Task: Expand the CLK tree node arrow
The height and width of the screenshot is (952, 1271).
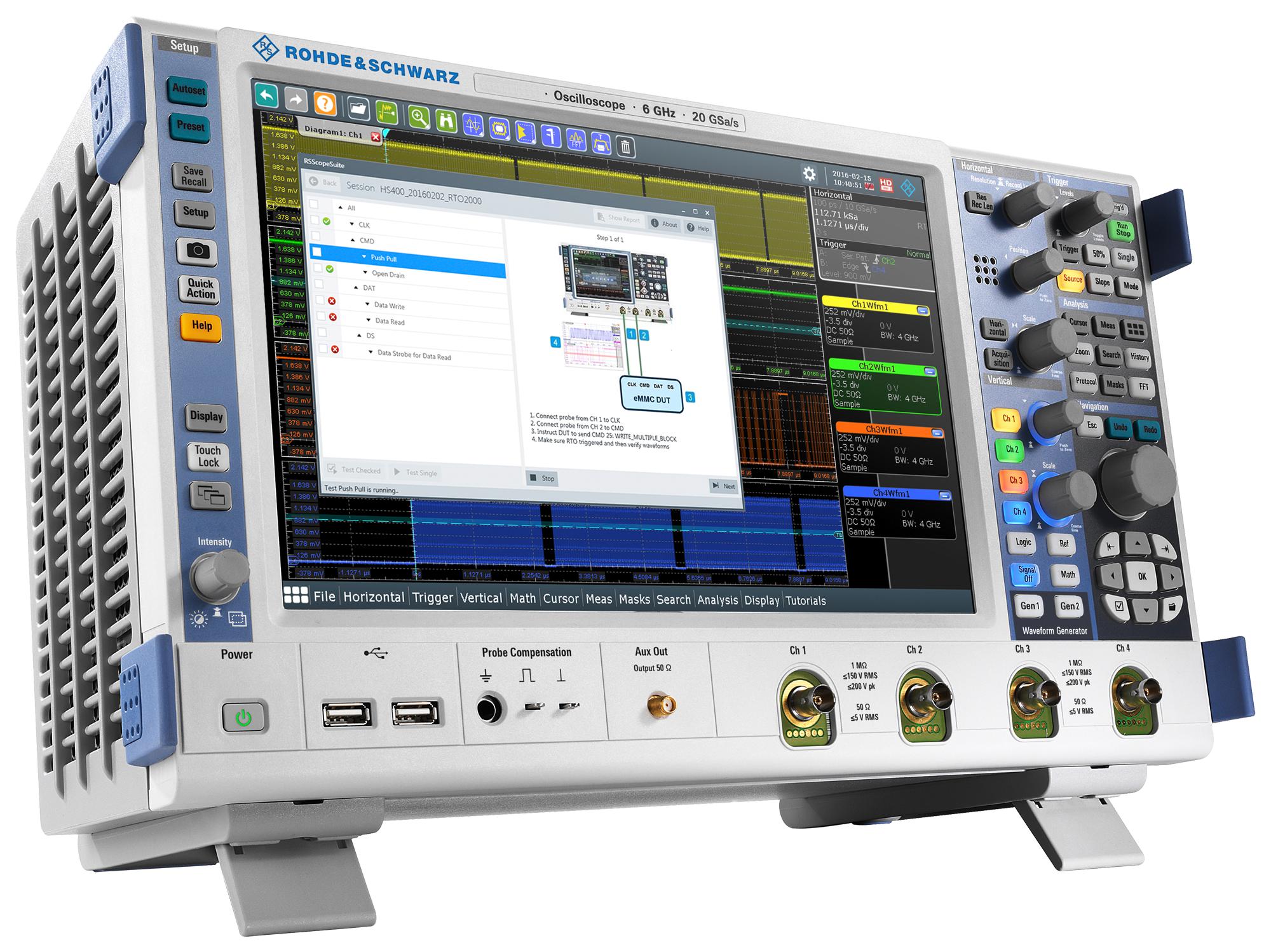Action: tap(353, 224)
